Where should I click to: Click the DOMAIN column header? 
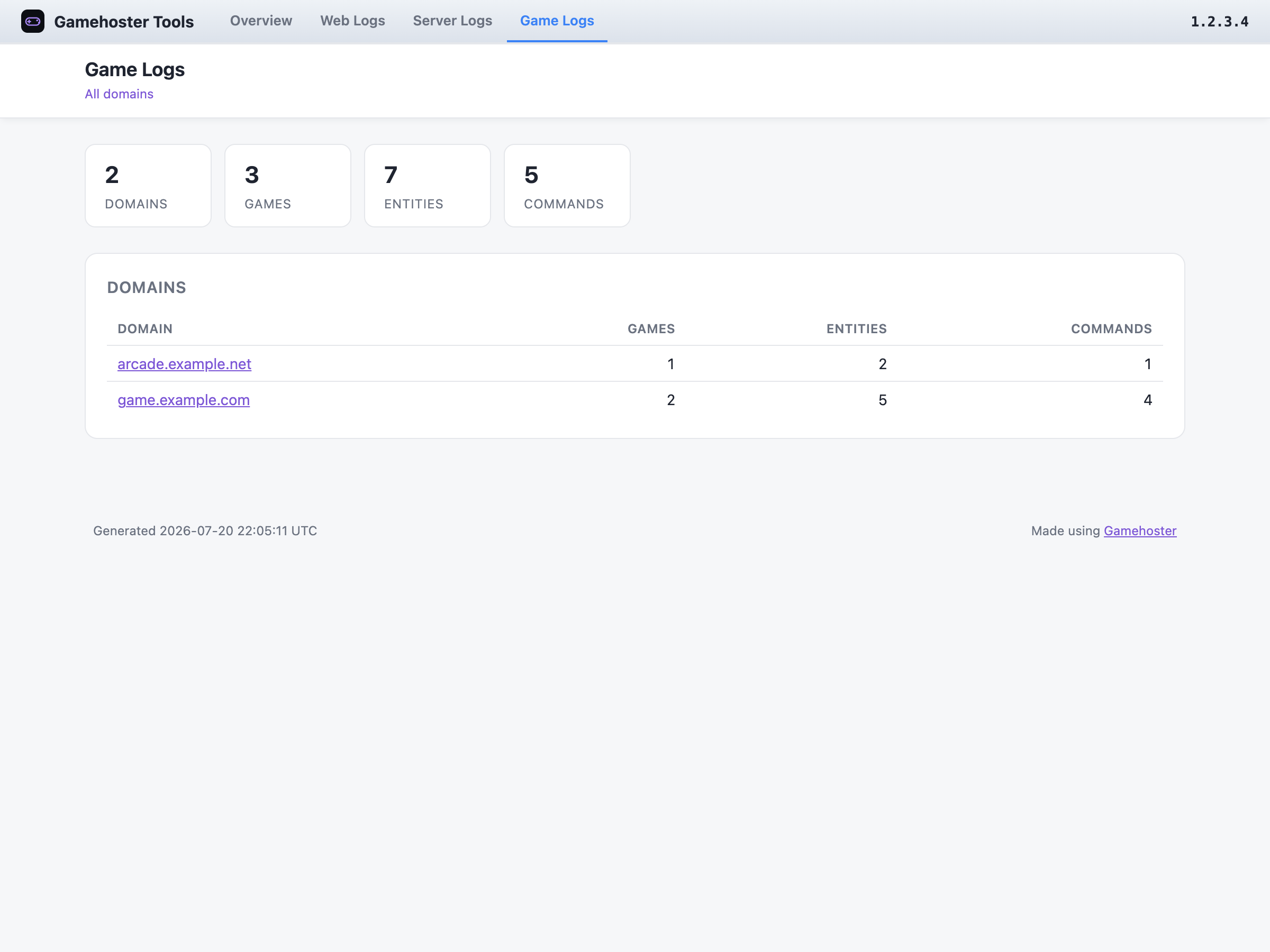(146, 329)
